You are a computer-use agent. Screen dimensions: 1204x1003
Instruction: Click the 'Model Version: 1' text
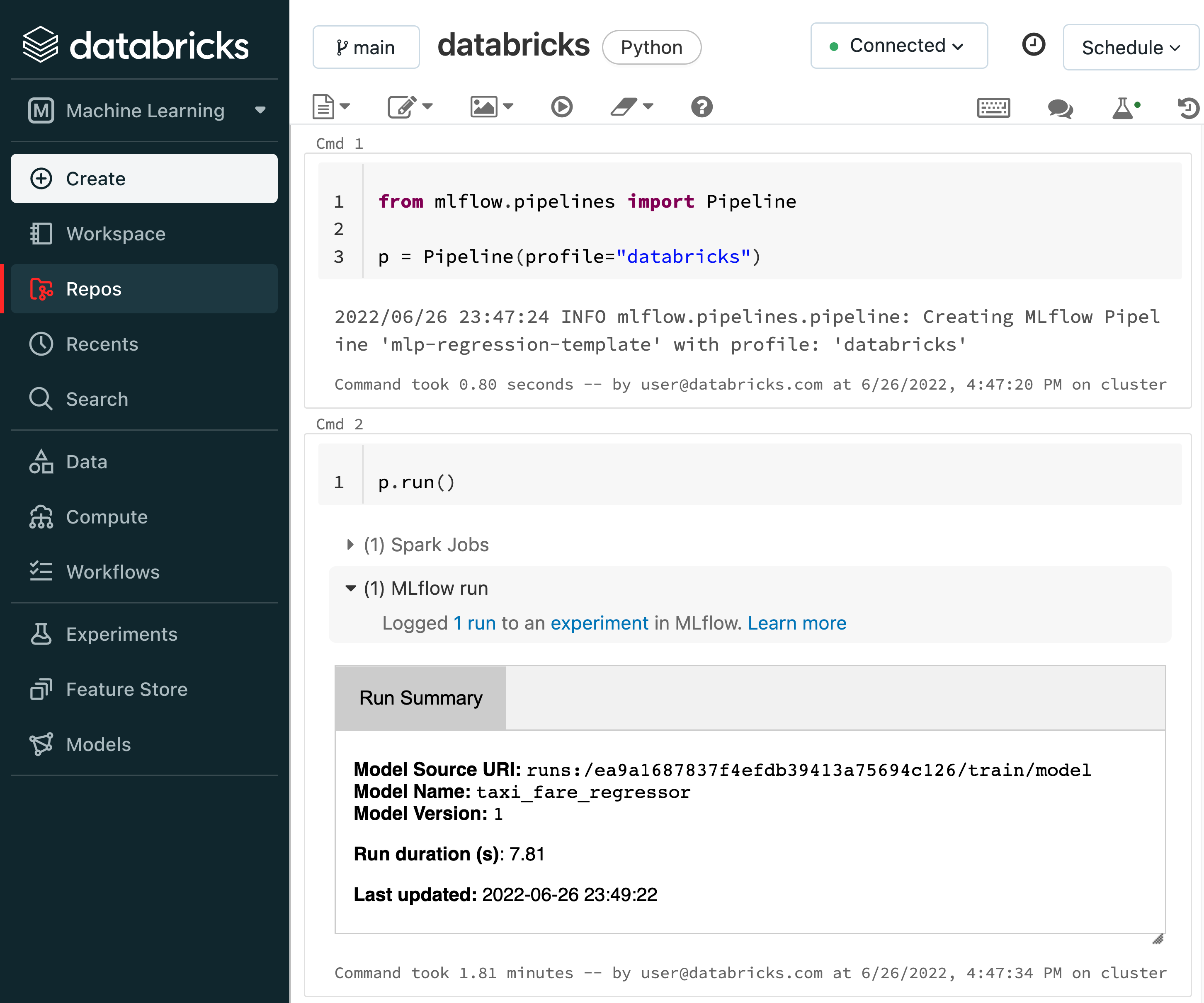pos(428,814)
